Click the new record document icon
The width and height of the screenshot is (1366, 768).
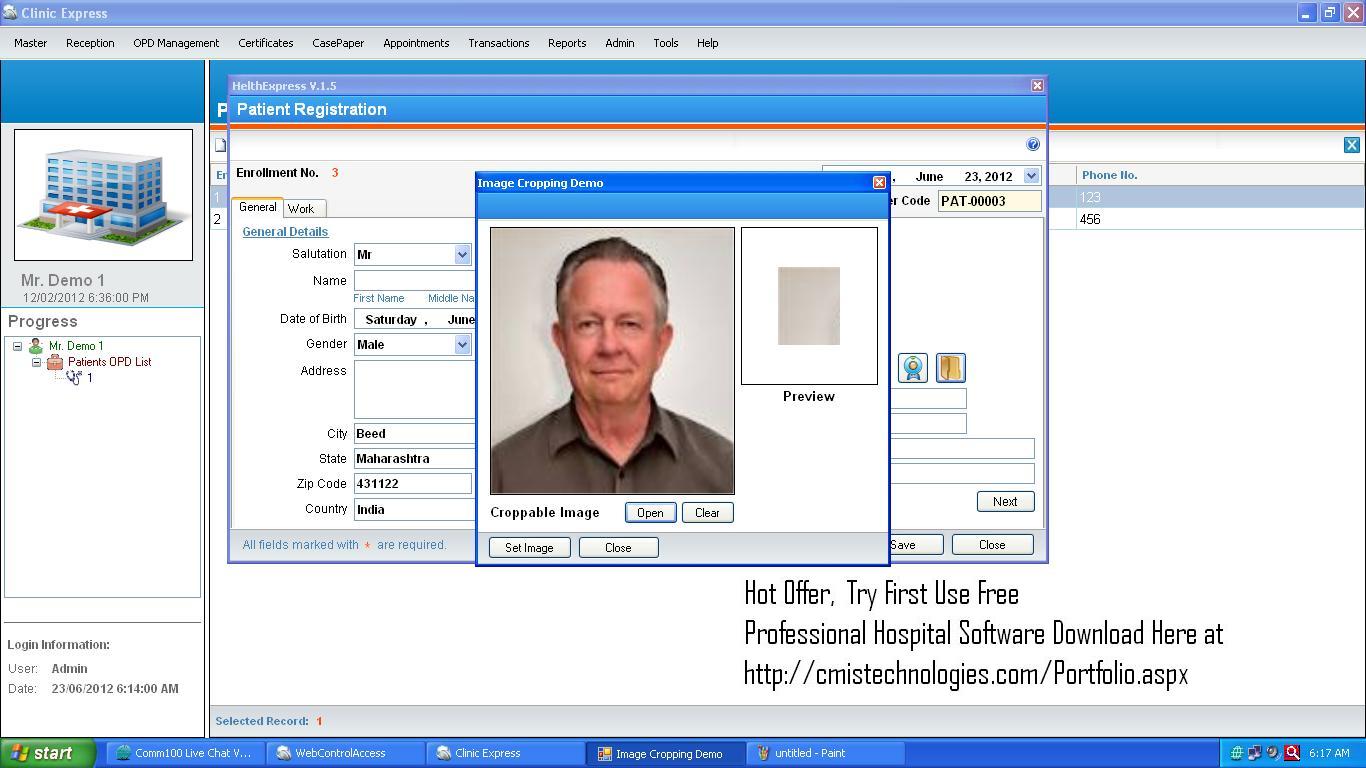pyautogui.click(x=220, y=144)
